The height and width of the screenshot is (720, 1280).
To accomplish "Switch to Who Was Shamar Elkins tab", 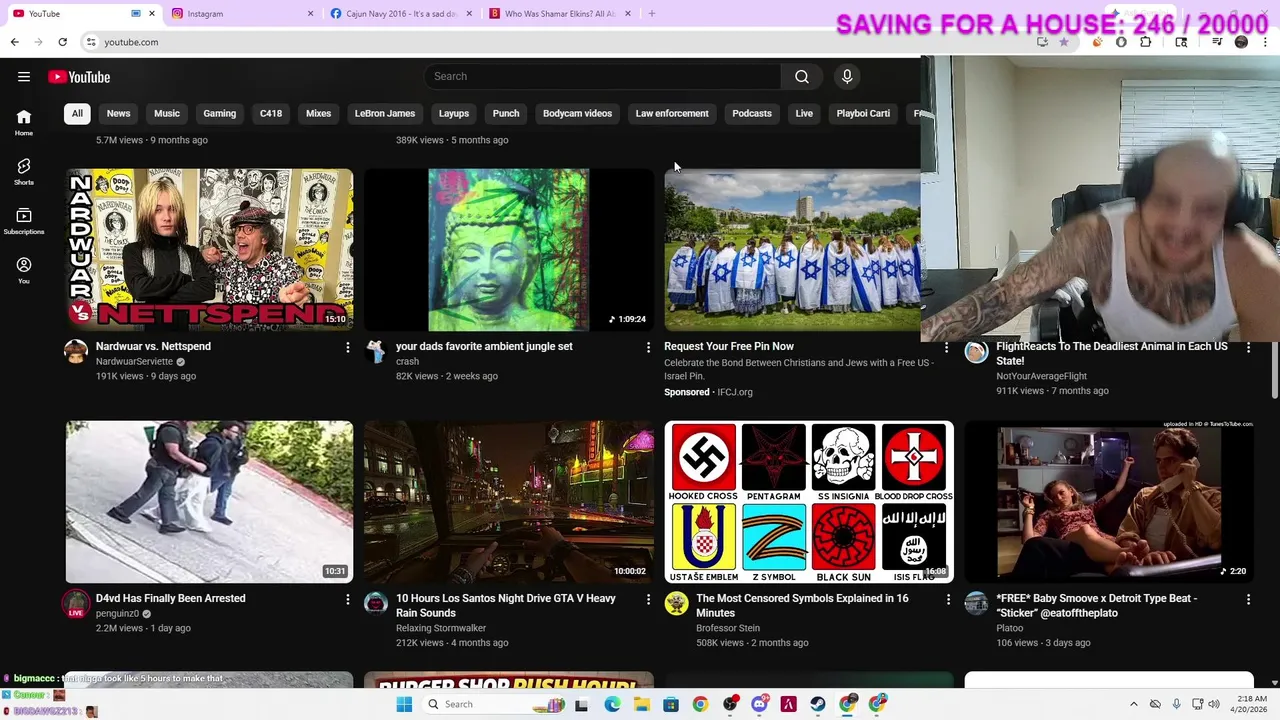I will tap(560, 14).
